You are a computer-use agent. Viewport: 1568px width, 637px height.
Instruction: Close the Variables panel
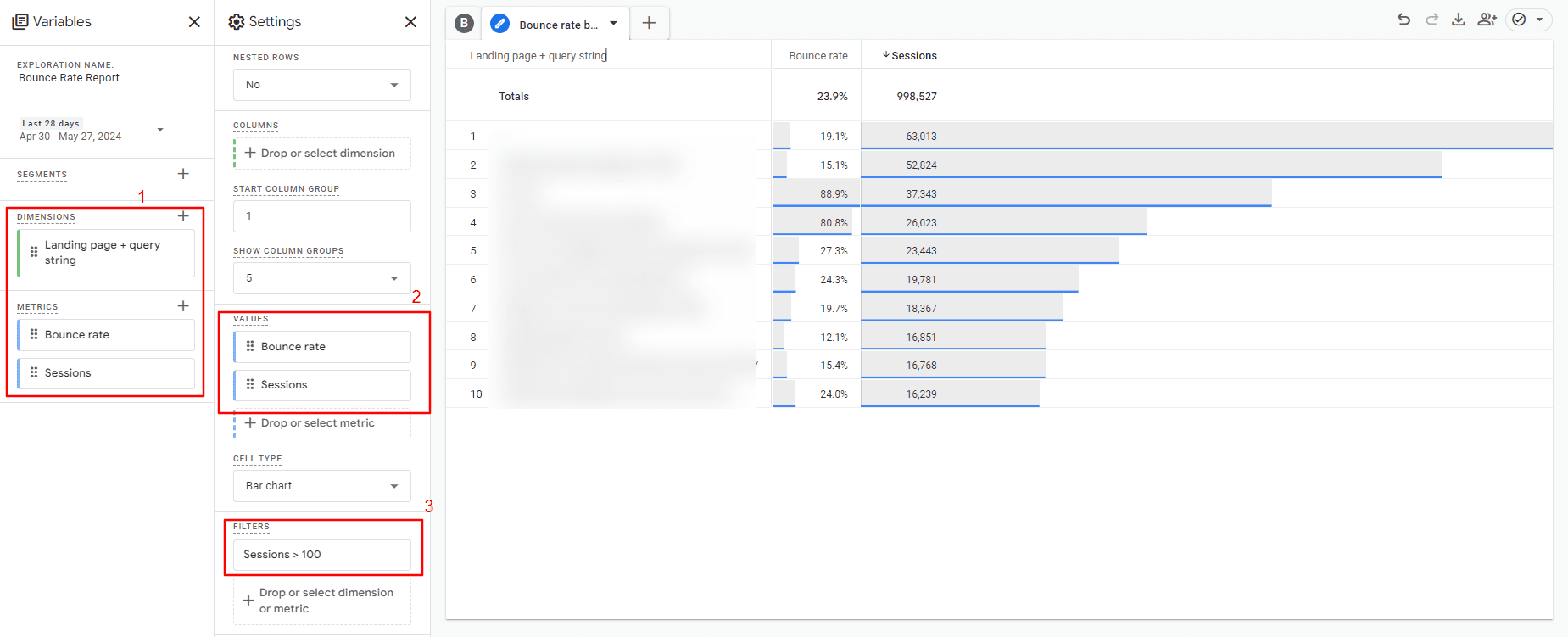pyautogui.click(x=194, y=22)
